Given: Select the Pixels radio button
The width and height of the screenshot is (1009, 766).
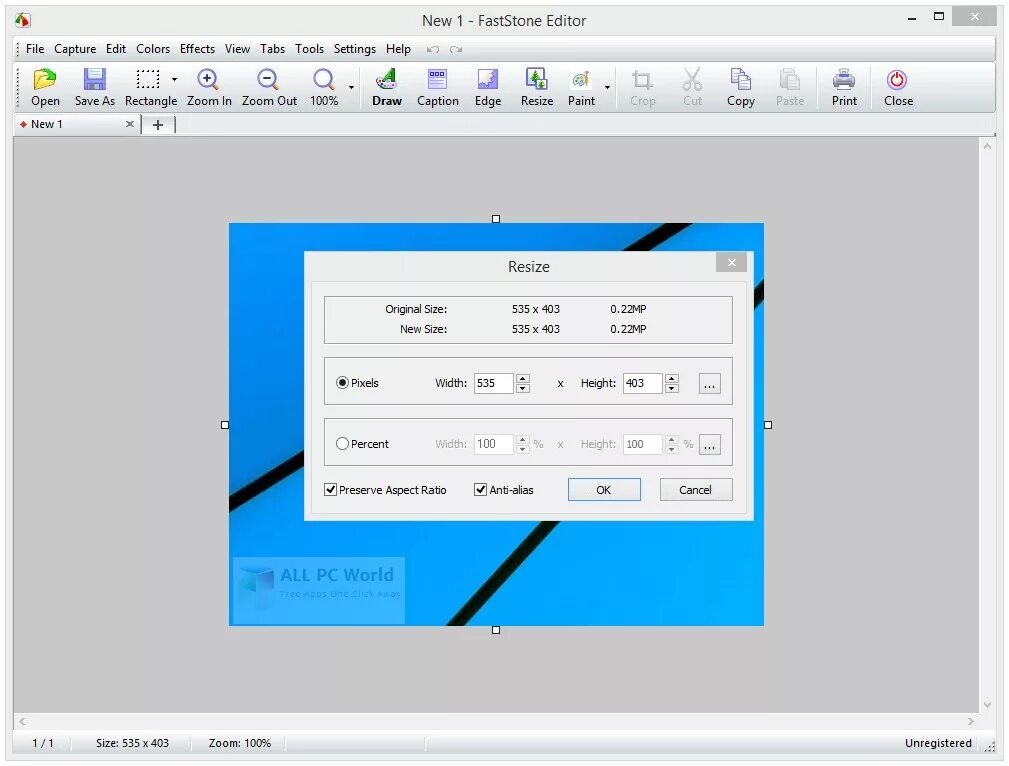Looking at the screenshot, I should [342, 383].
